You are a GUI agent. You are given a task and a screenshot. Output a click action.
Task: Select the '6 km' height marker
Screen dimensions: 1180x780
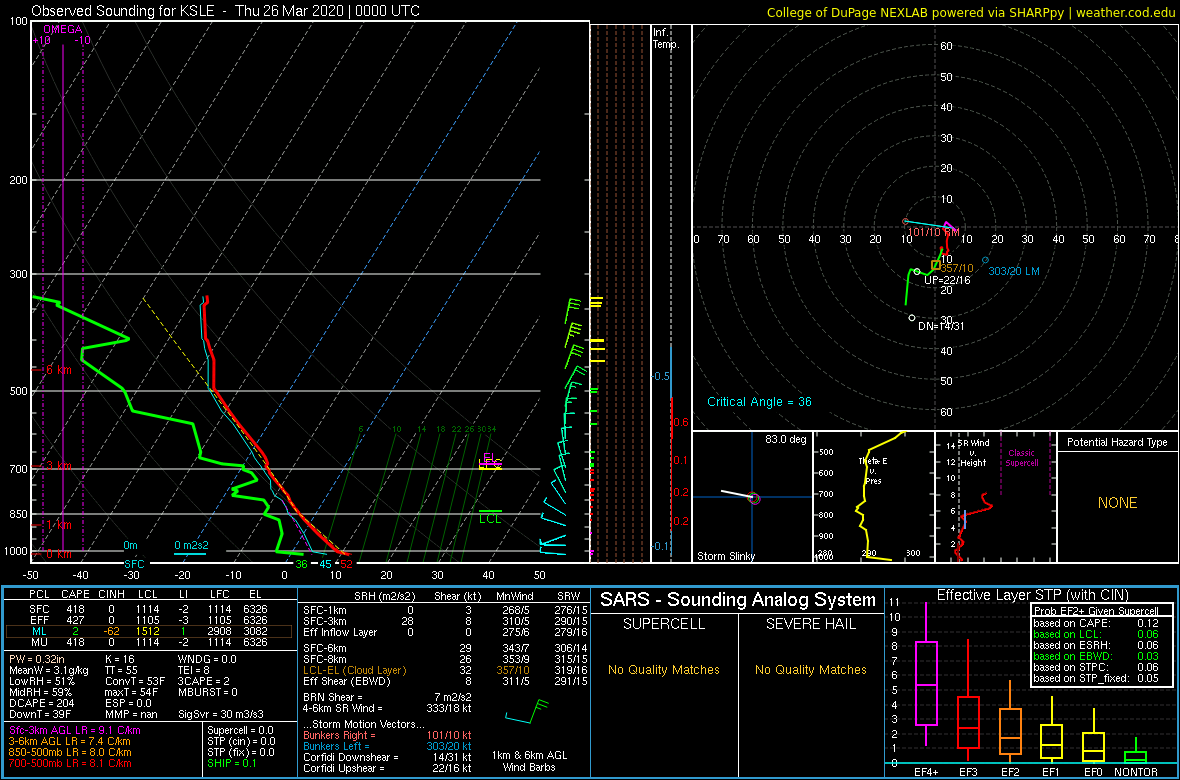[52, 370]
